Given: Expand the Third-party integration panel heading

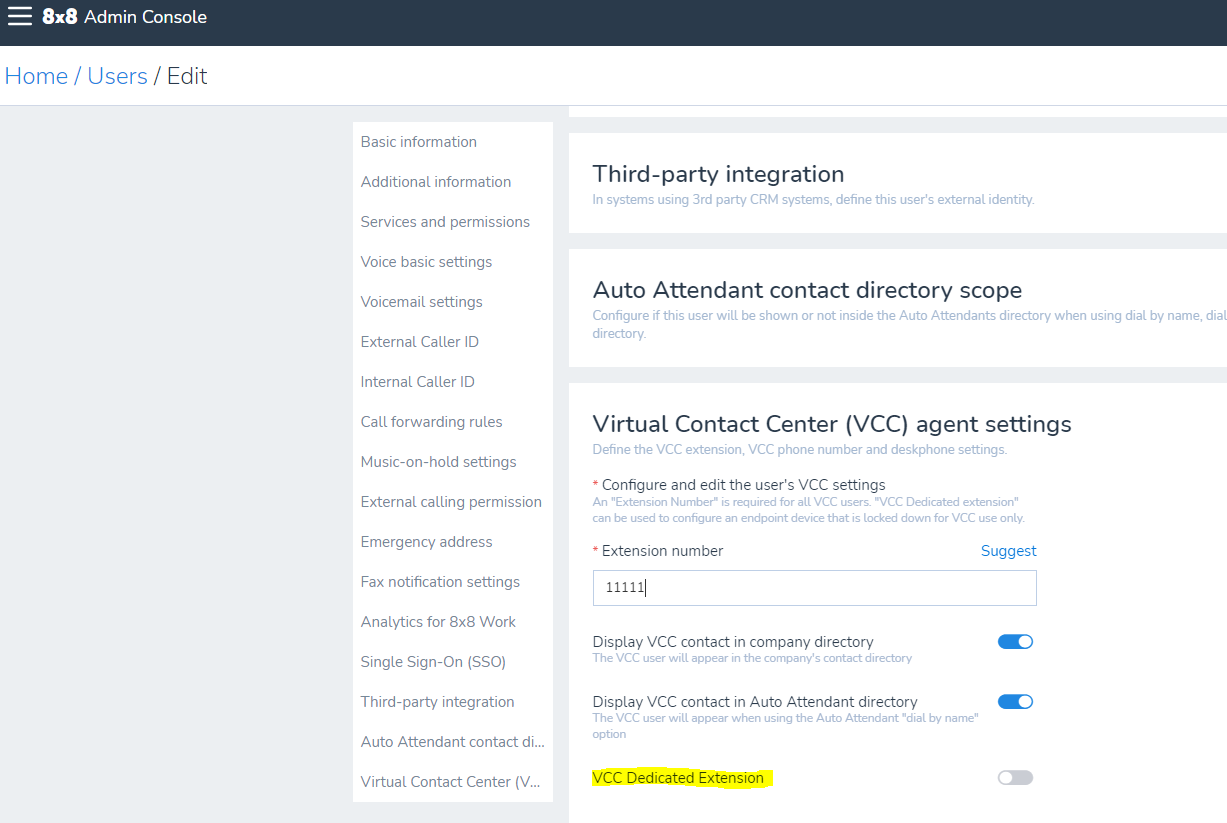Looking at the screenshot, I should tap(719, 174).
